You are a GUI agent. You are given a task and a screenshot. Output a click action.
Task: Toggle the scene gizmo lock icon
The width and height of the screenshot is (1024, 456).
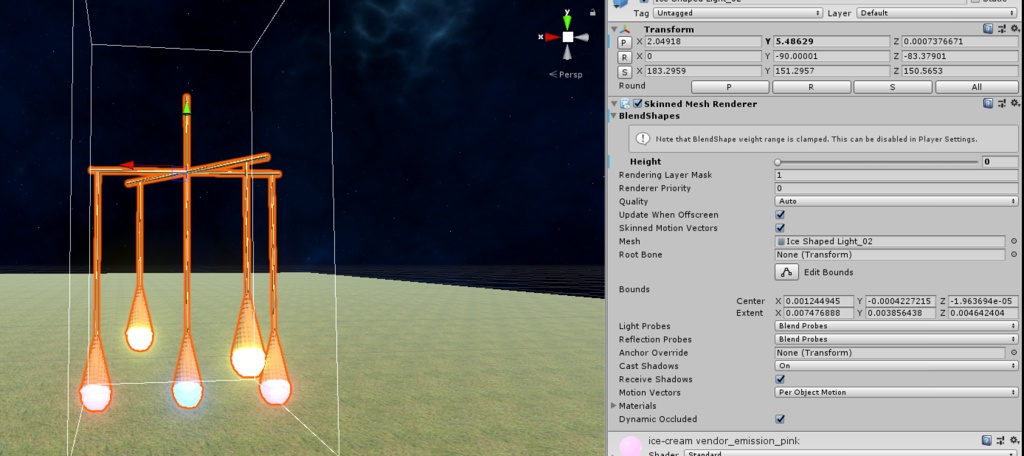(592, 12)
